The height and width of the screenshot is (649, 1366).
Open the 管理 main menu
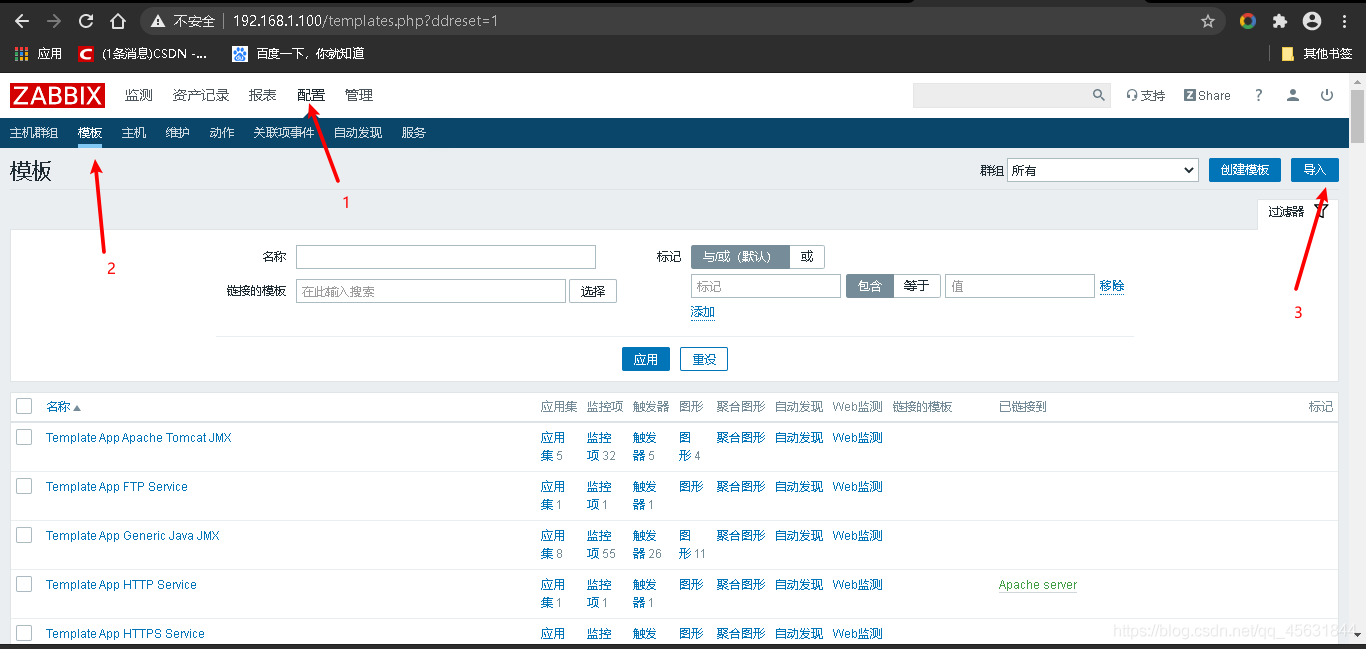point(359,95)
